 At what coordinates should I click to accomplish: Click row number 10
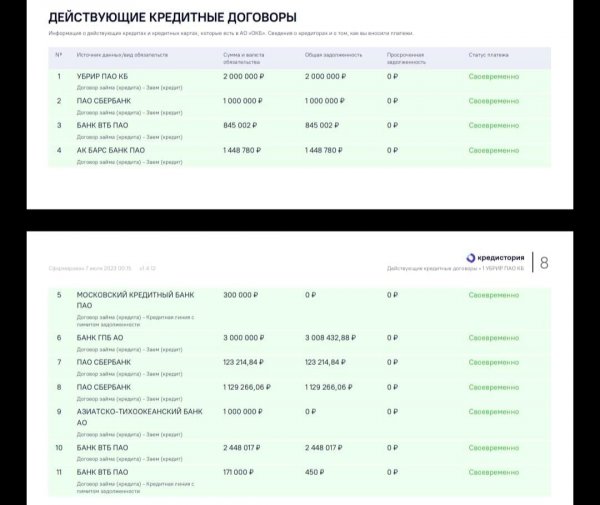tap(59, 448)
